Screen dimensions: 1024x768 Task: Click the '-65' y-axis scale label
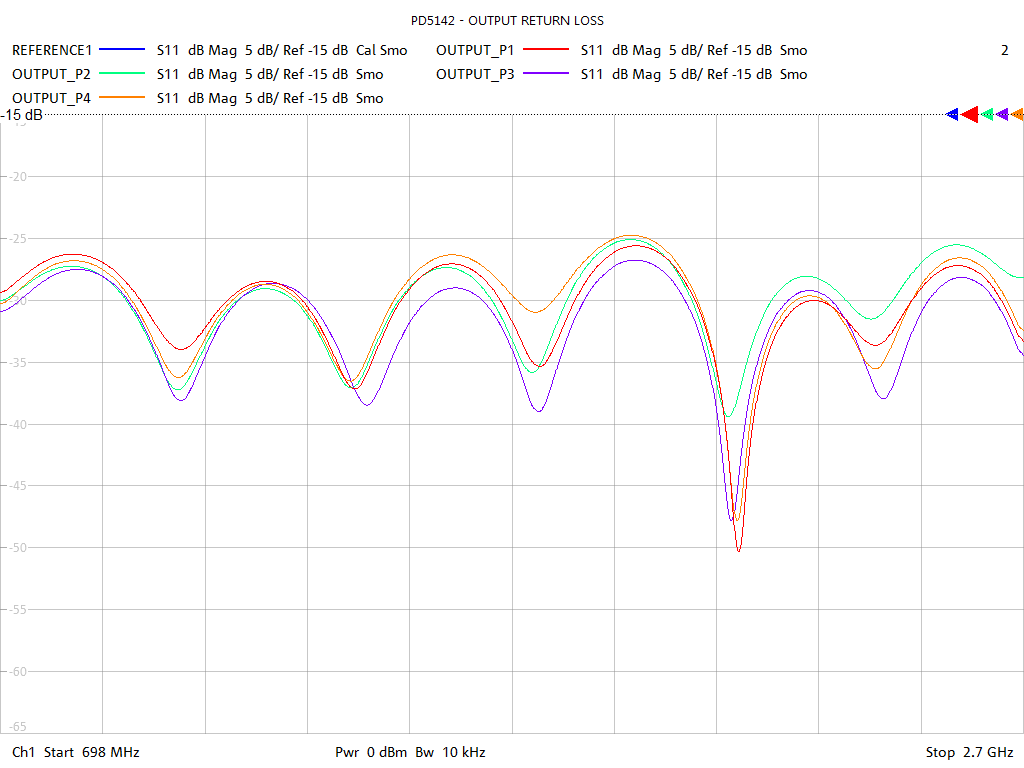pyautogui.click(x=18, y=726)
